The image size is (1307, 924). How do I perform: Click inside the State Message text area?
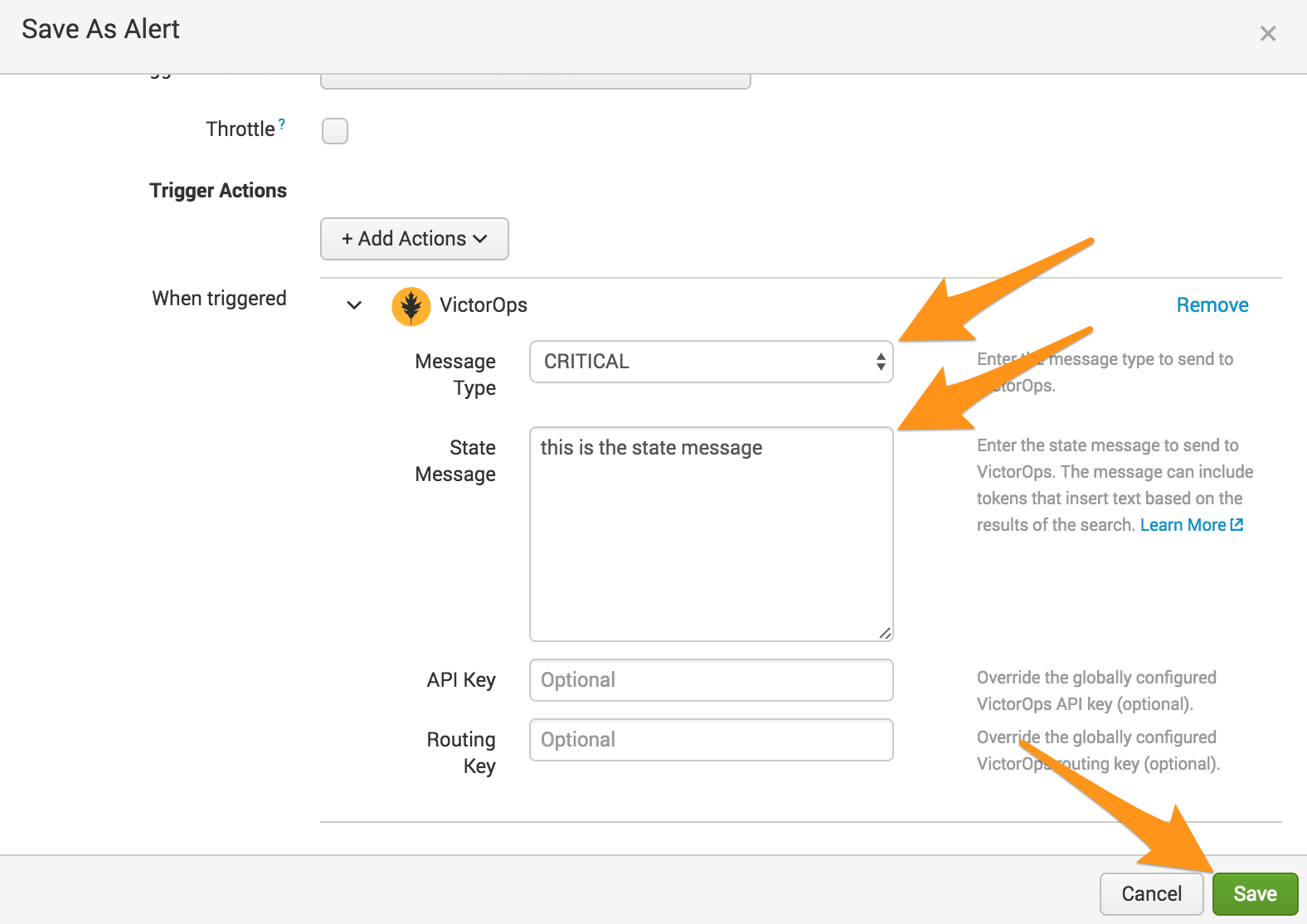point(712,534)
